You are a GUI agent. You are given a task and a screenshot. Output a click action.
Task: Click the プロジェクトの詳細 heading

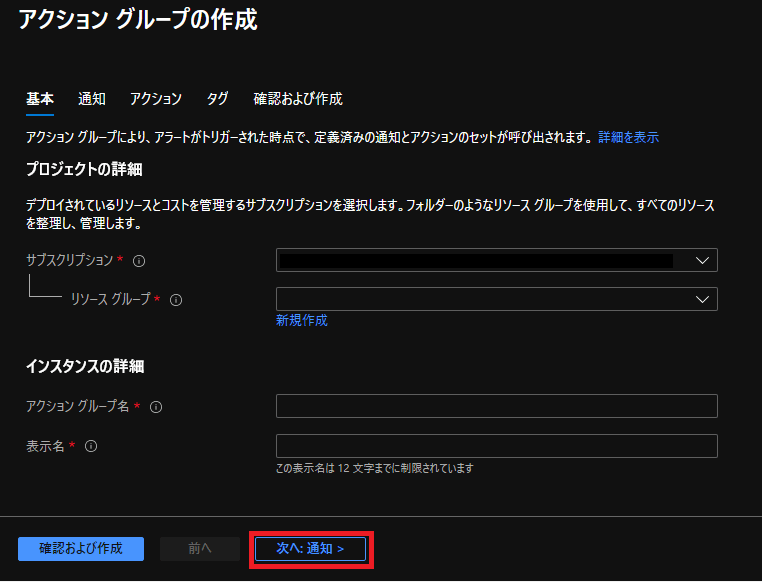pyautogui.click(x=84, y=169)
